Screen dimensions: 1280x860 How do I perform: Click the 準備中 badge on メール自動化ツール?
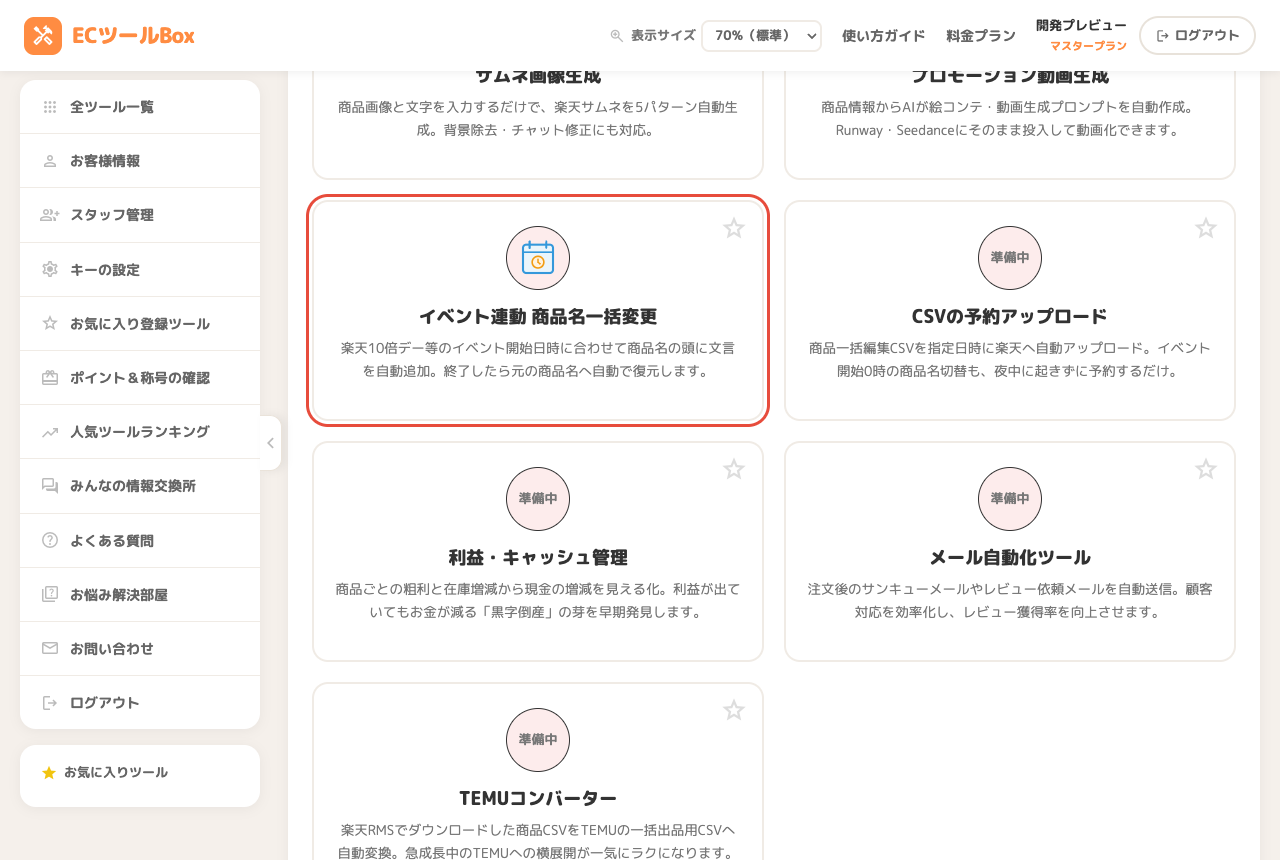click(1010, 499)
